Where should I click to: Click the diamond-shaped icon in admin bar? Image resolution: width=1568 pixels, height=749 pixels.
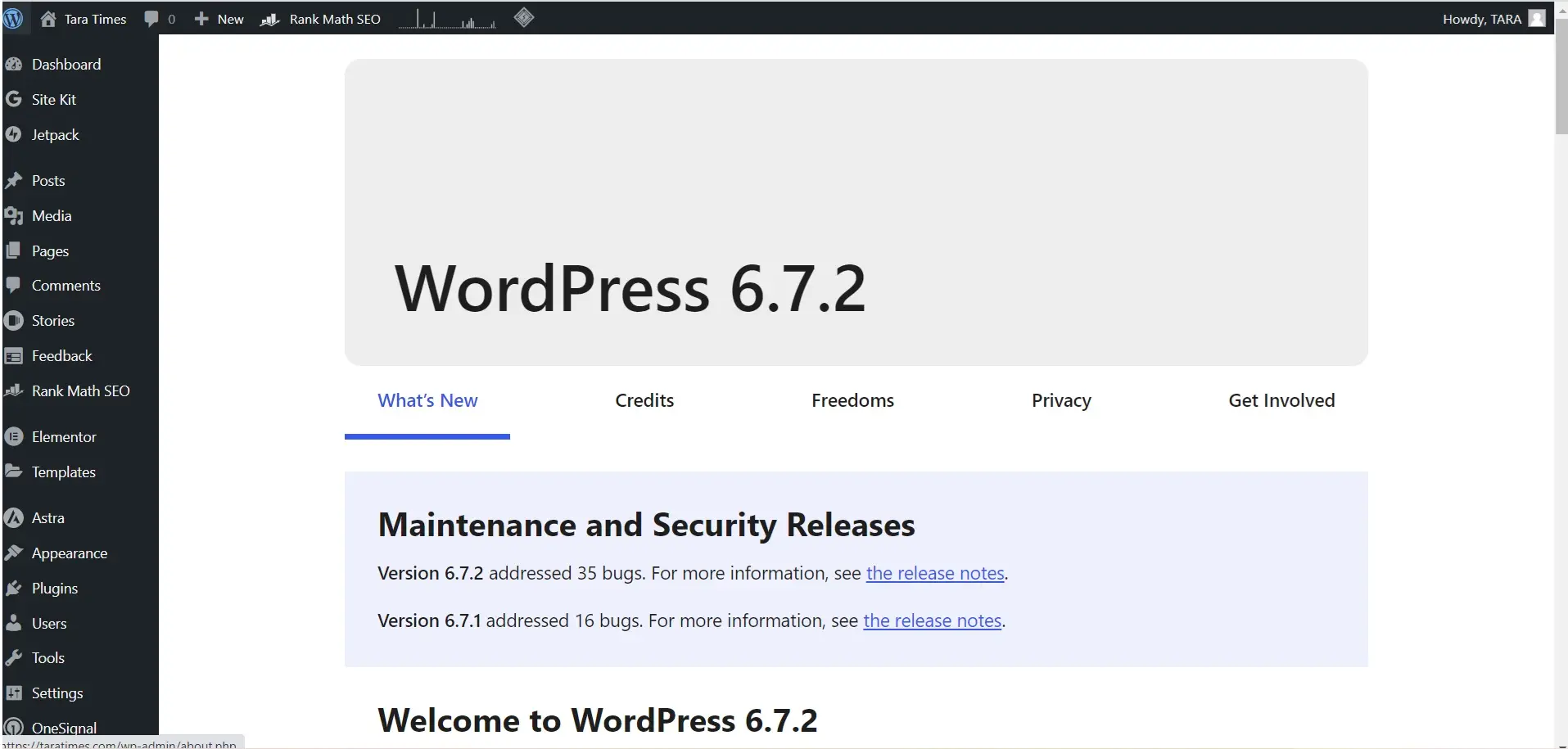[524, 17]
